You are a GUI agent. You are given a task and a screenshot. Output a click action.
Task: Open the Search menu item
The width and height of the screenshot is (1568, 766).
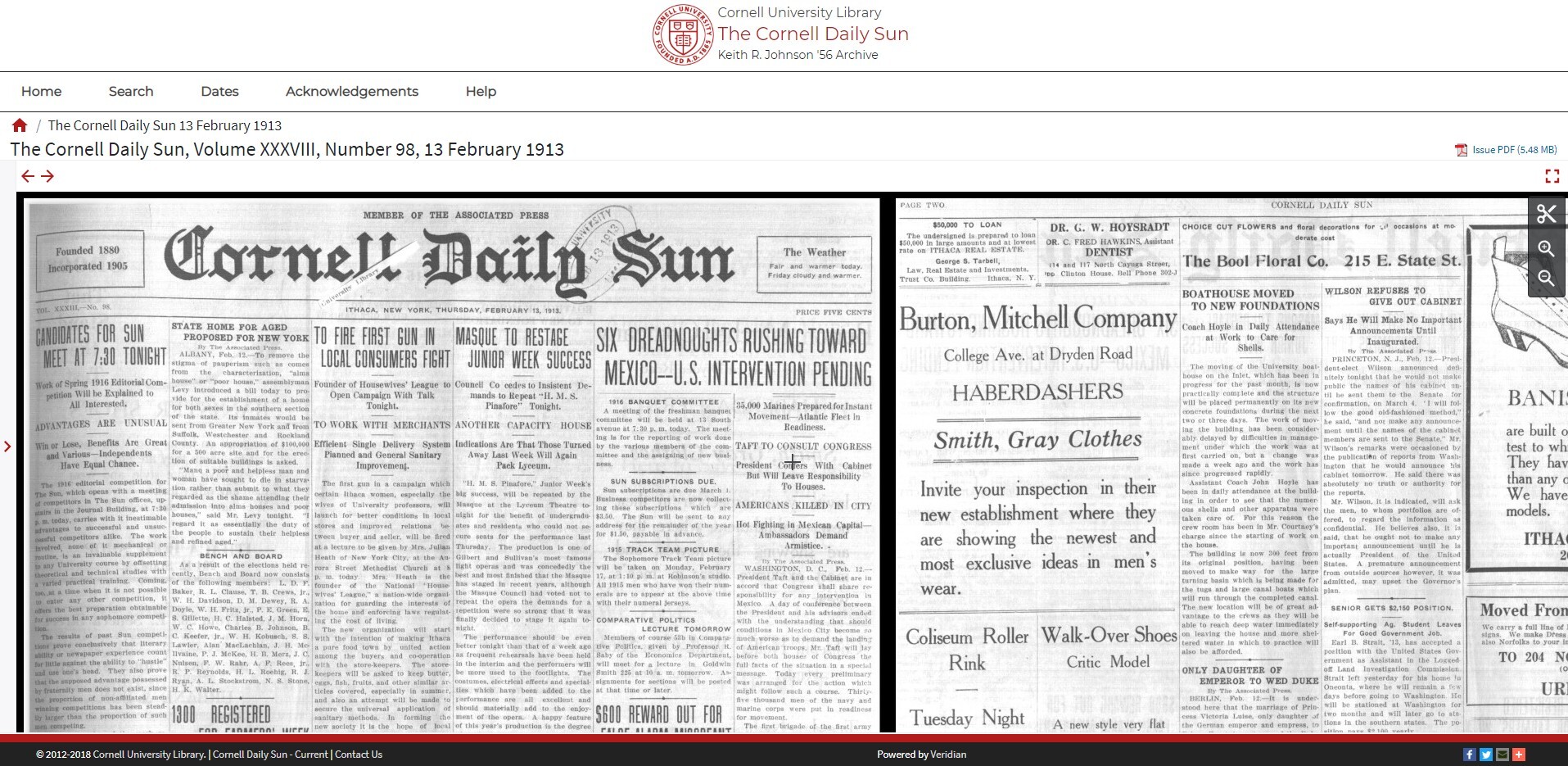pos(131,91)
